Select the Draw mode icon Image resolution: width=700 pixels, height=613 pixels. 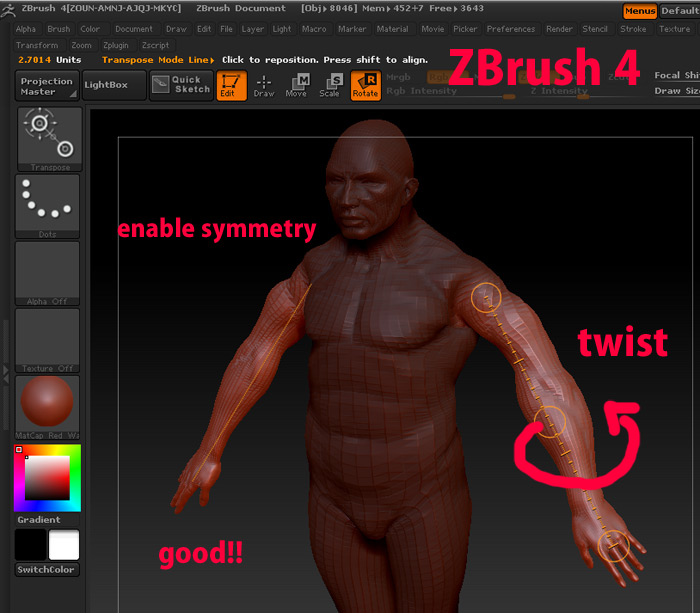(264, 85)
